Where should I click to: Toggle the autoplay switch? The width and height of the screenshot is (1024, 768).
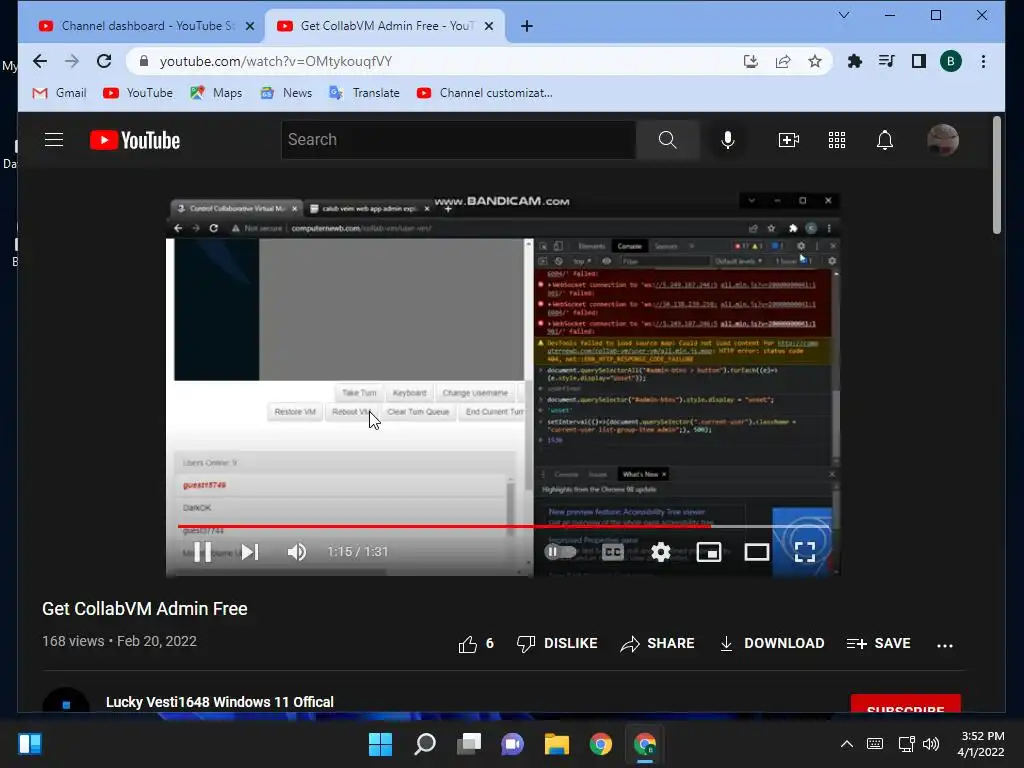[x=560, y=552]
